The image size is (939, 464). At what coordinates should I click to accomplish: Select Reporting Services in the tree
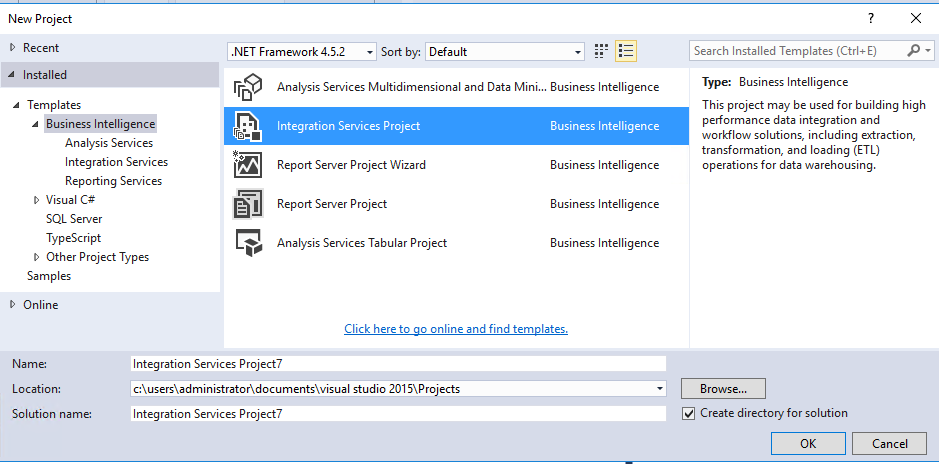click(x=113, y=181)
